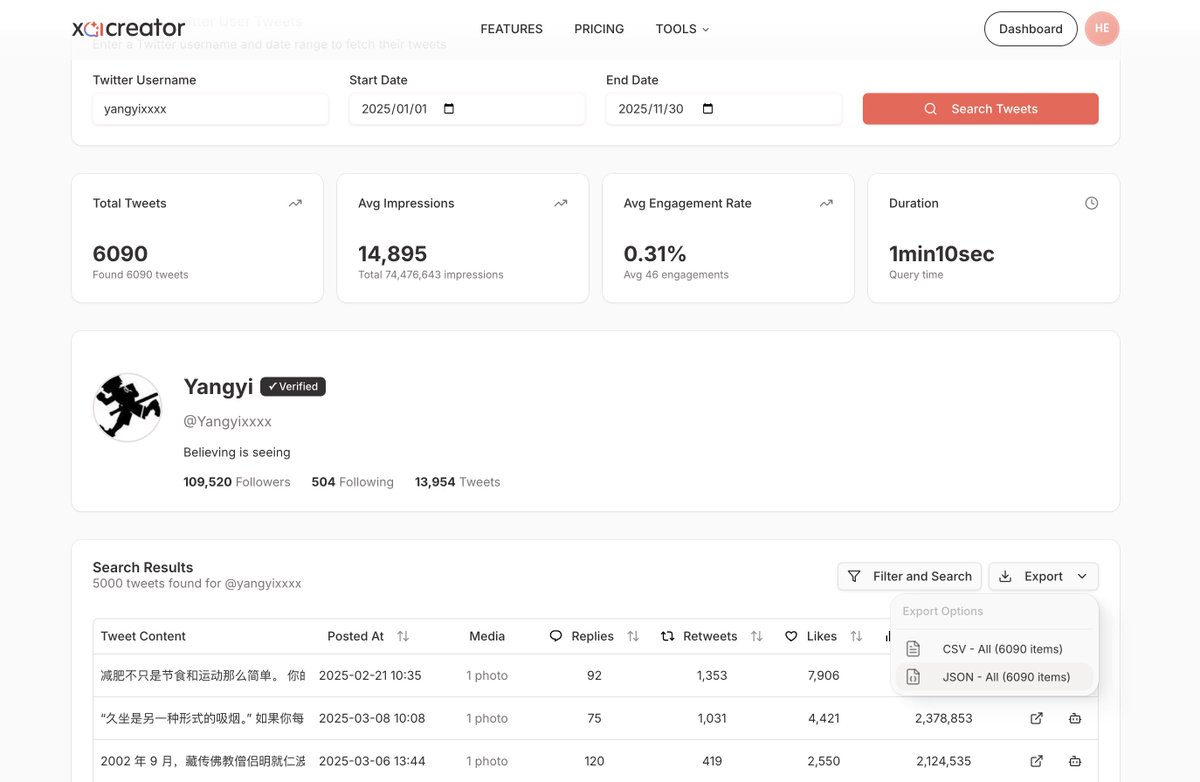Click robot icon in the 2,124,535 impressions row
Image resolution: width=1200 pixels, height=782 pixels.
(1075, 761)
